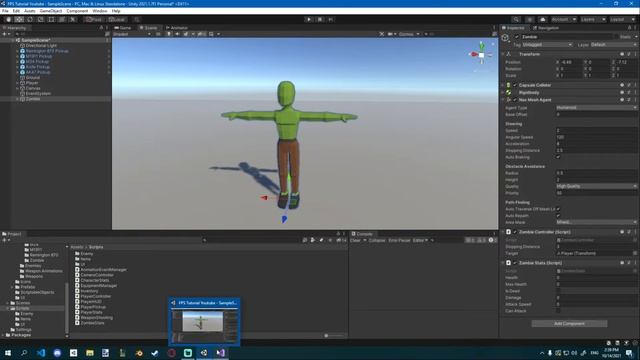Open the Layer dropdown showing Default
The height and width of the screenshot is (360, 640).
[613, 44]
